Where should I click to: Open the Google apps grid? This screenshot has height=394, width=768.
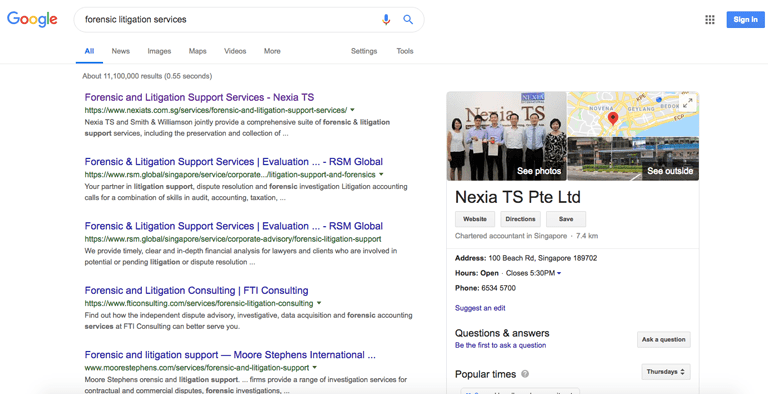pyautogui.click(x=710, y=20)
